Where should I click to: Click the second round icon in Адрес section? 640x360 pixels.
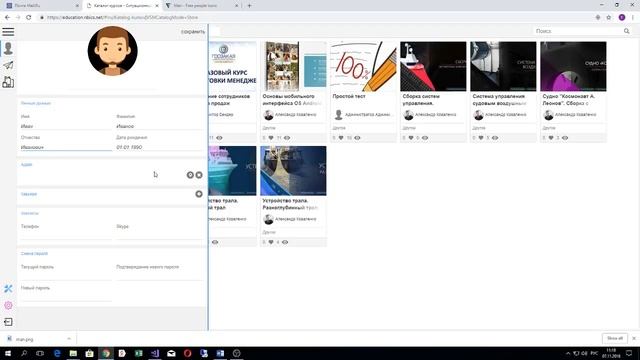click(199, 175)
